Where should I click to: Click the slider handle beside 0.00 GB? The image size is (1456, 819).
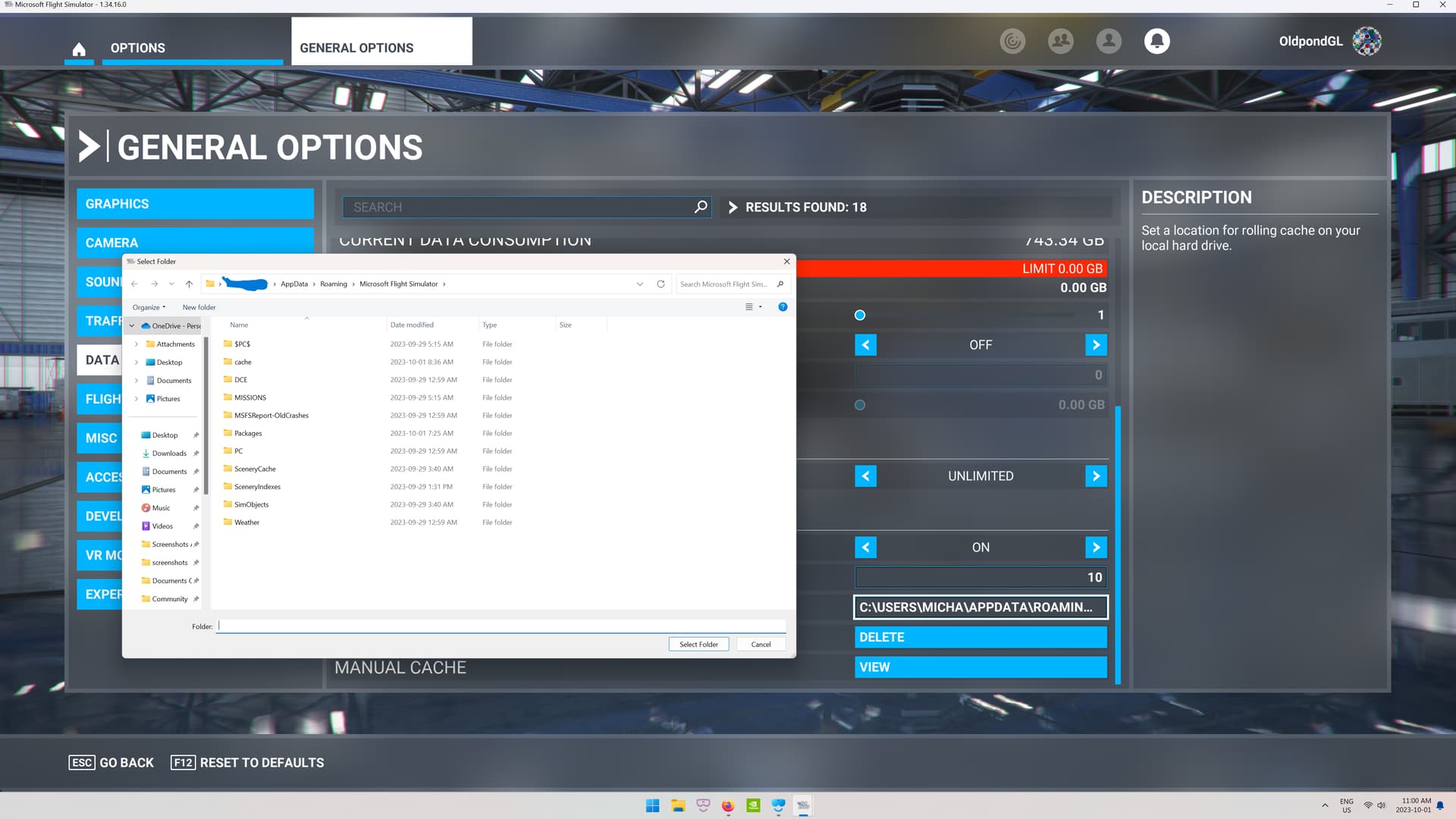[x=860, y=405]
